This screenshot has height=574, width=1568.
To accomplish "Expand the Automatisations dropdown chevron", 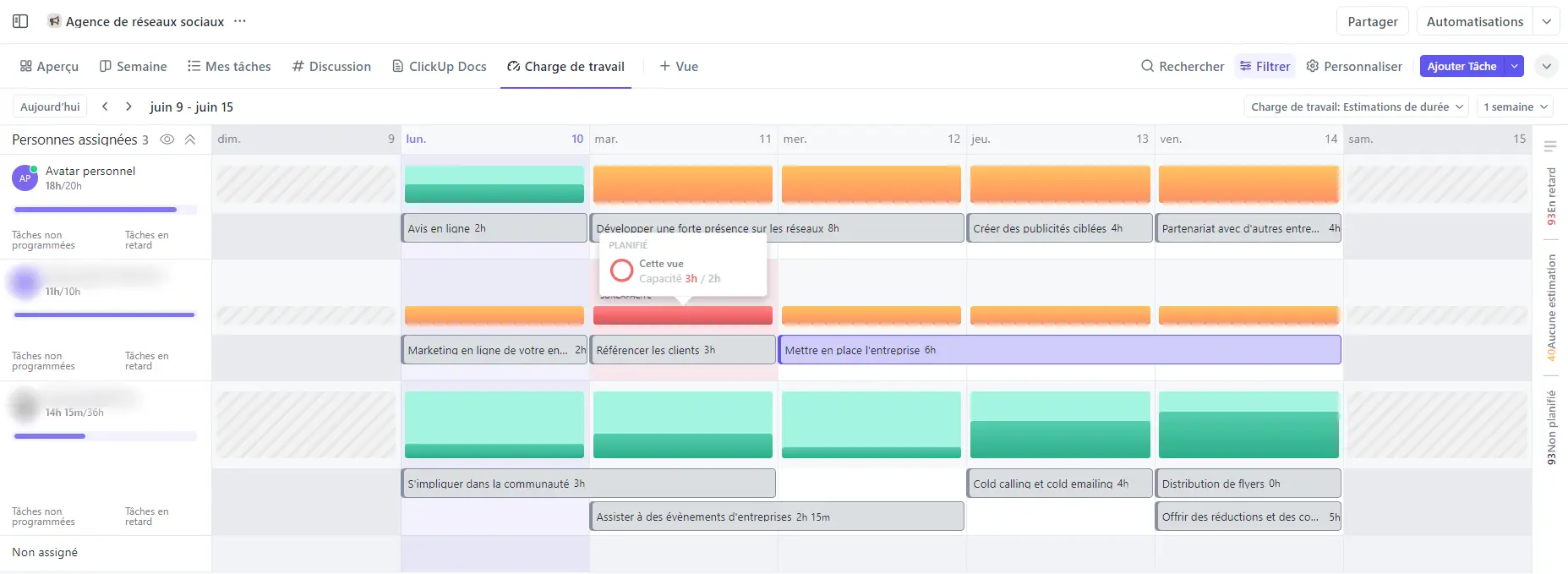I will 1547,21.
